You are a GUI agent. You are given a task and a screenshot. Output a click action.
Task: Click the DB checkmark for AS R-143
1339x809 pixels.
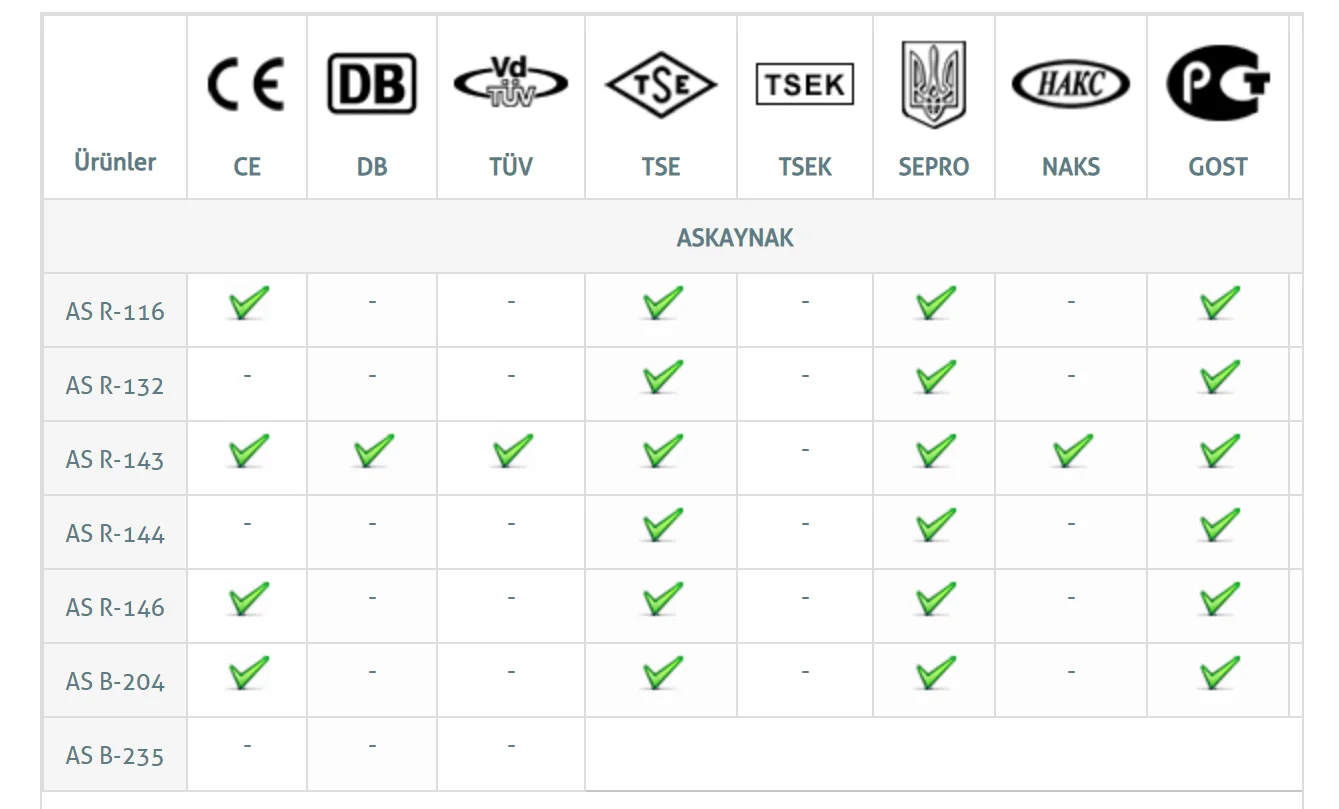(x=373, y=450)
